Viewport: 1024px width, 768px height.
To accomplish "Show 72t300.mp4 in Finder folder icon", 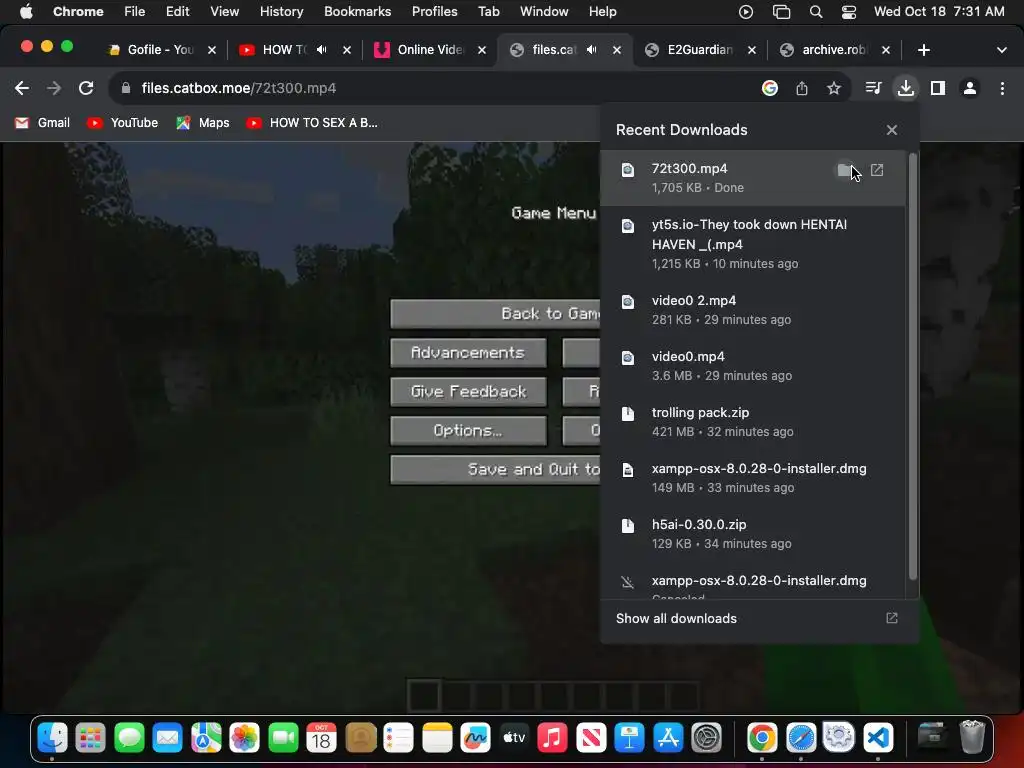I will coord(845,170).
